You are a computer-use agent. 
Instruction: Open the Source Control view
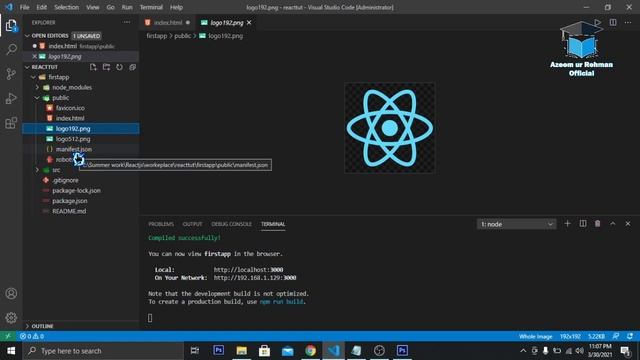click(11, 74)
